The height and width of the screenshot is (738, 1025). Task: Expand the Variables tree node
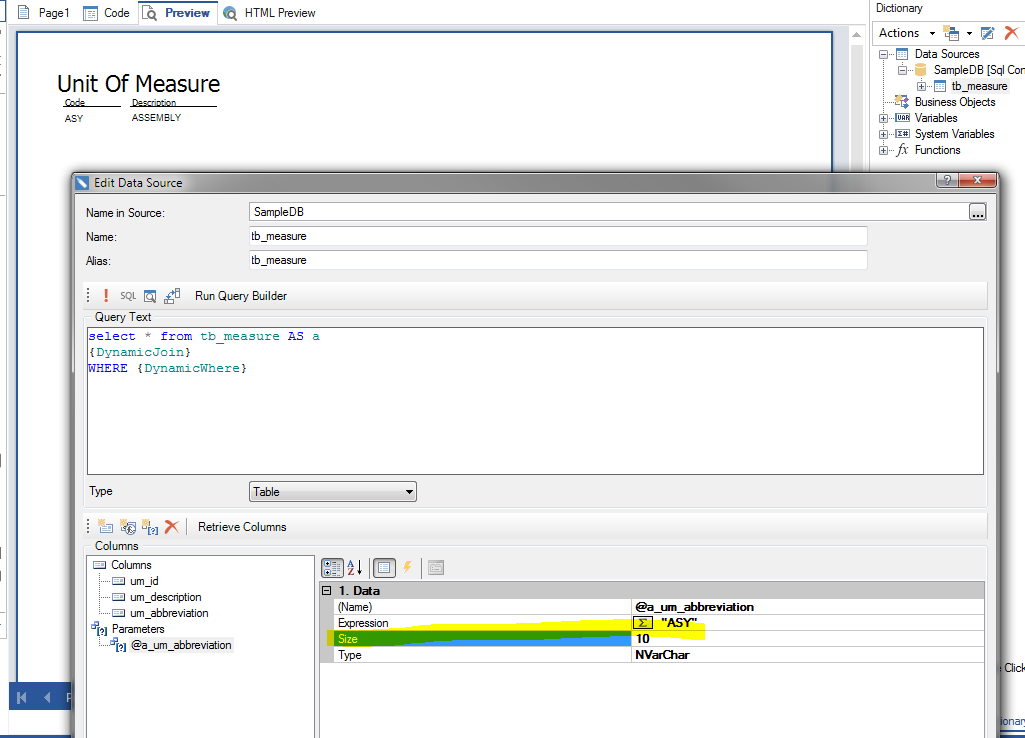coord(883,118)
